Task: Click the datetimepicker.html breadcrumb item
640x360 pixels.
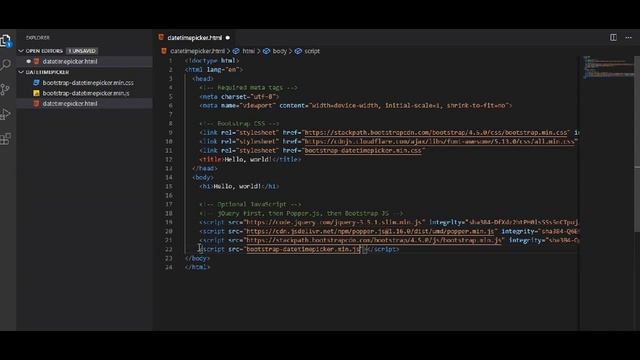Action: [197, 51]
